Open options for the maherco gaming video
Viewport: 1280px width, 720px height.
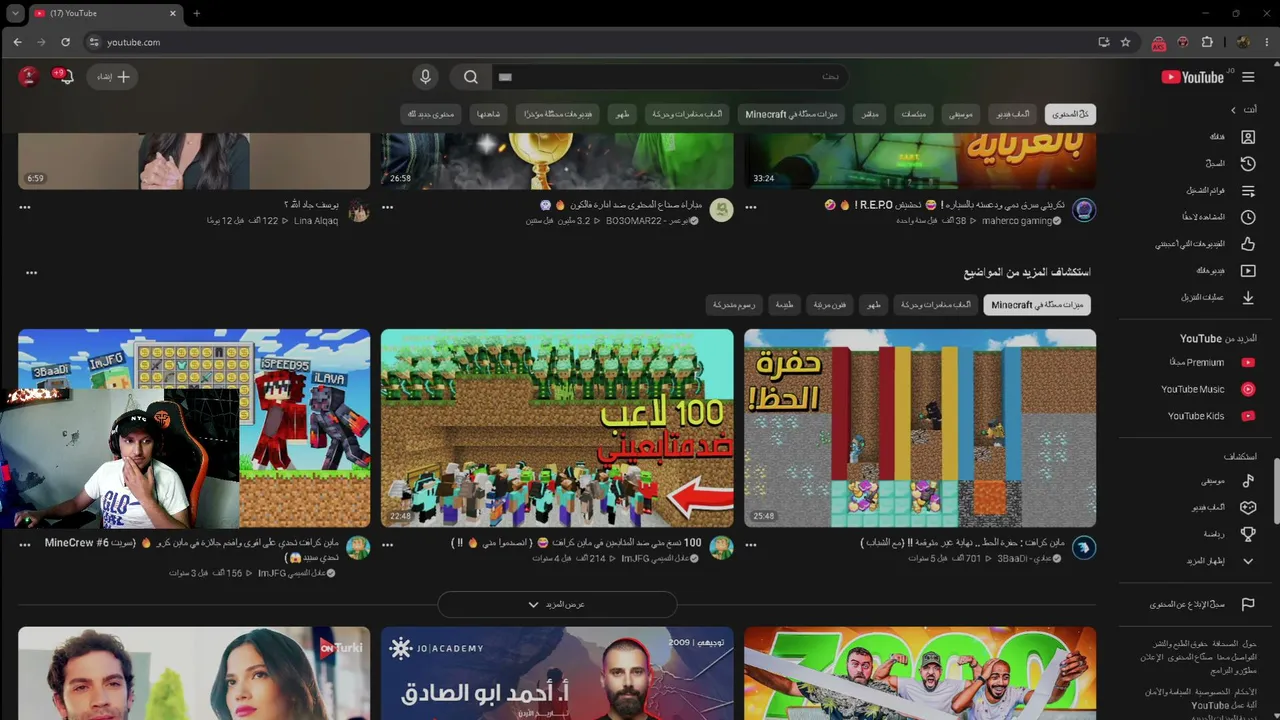point(751,207)
